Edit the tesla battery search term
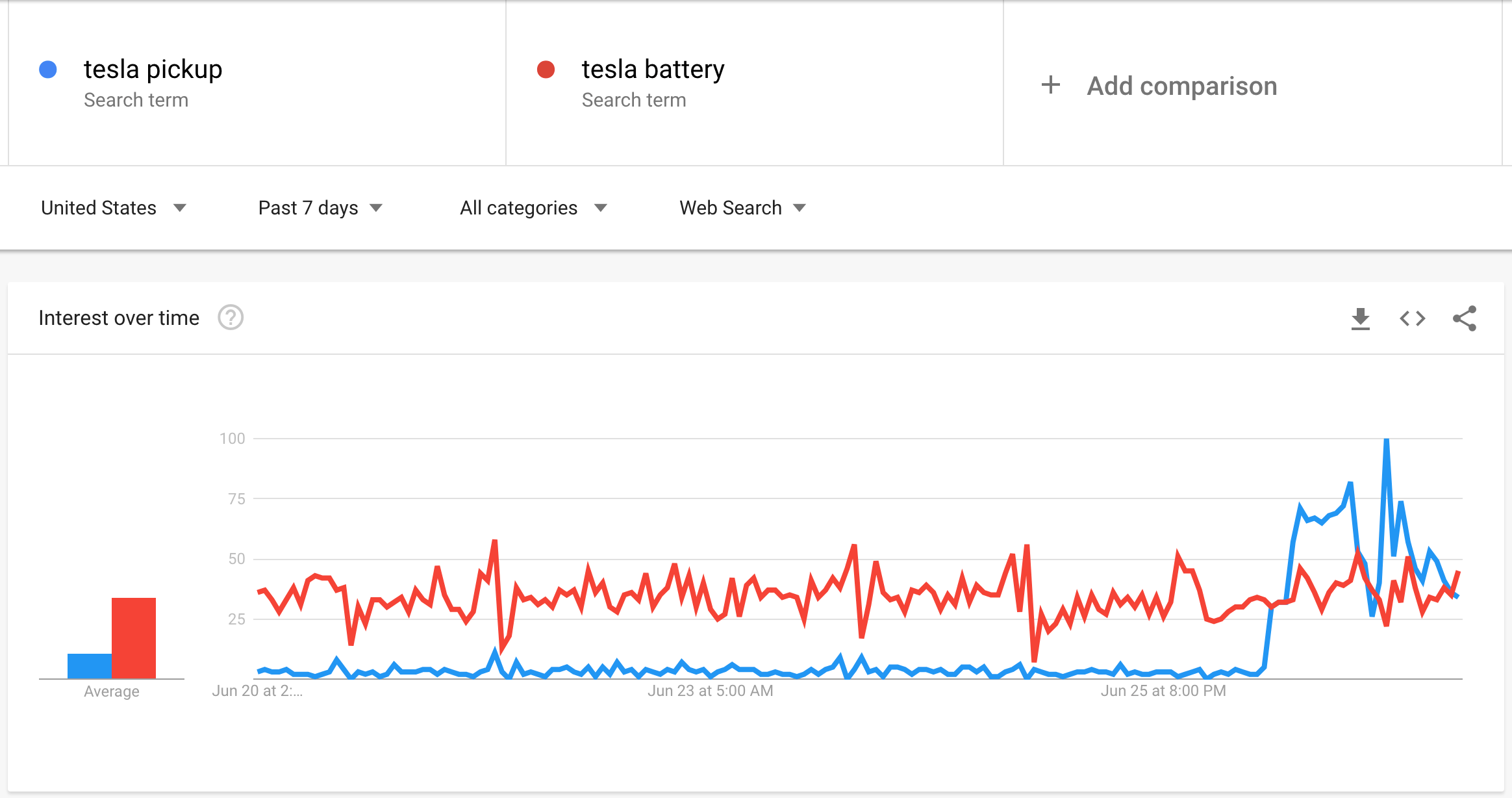 (x=653, y=70)
